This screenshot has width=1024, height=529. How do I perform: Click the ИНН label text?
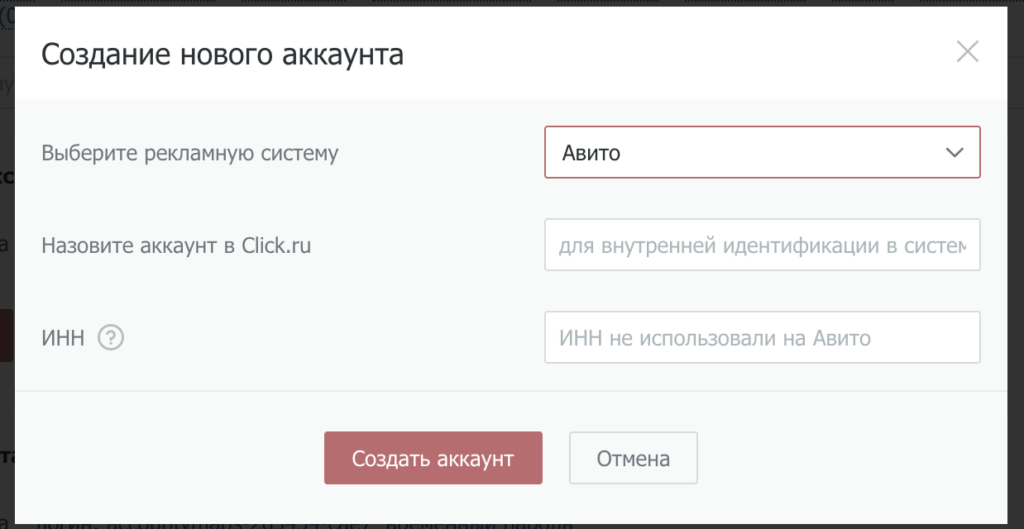63,338
